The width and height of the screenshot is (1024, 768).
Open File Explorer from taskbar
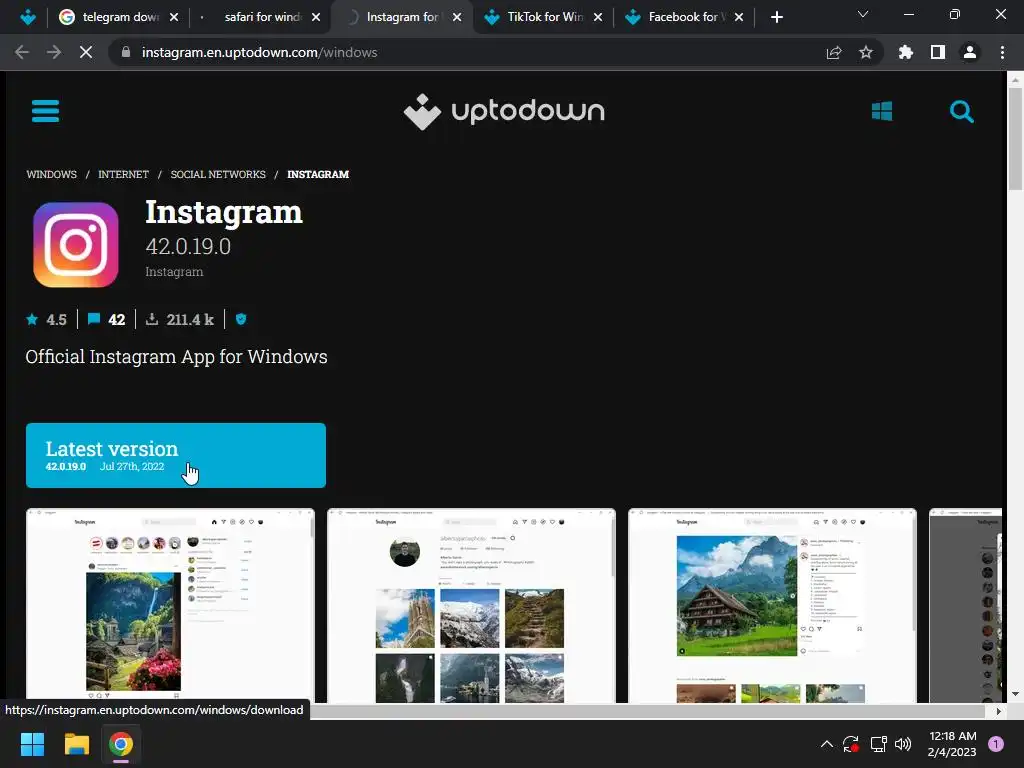pos(76,744)
